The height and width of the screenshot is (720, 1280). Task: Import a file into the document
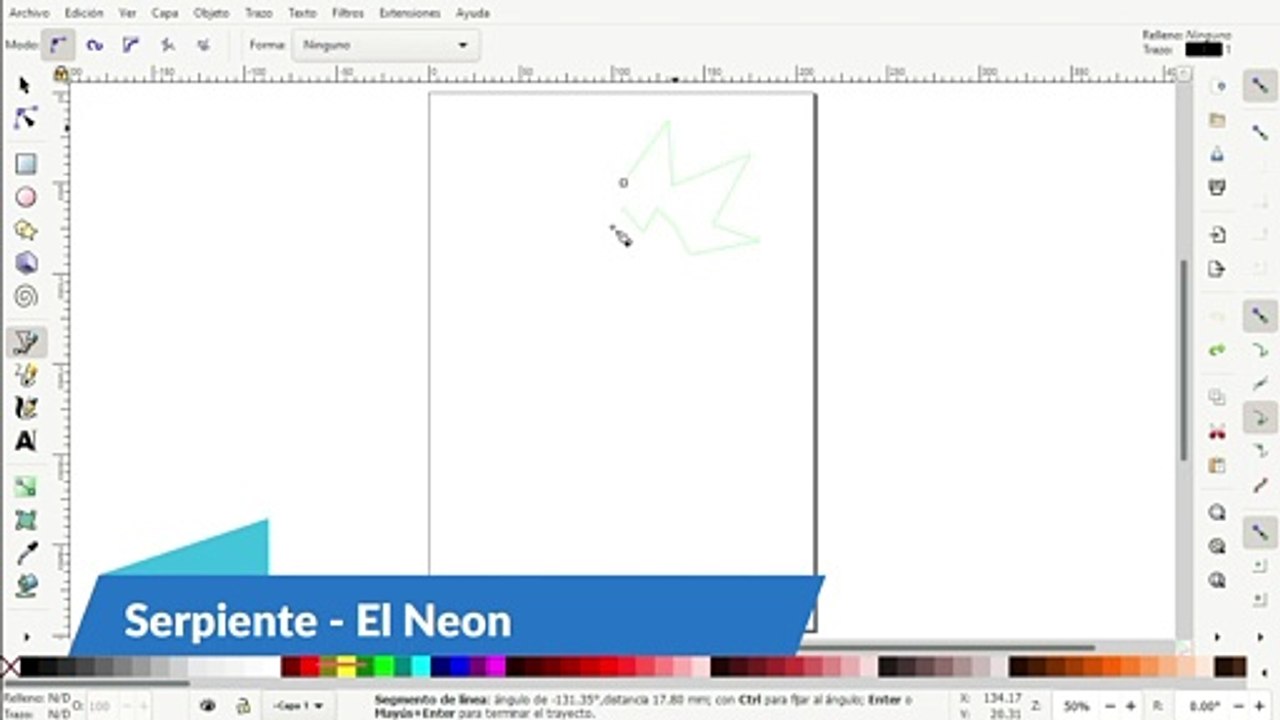[x=1217, y=235]
